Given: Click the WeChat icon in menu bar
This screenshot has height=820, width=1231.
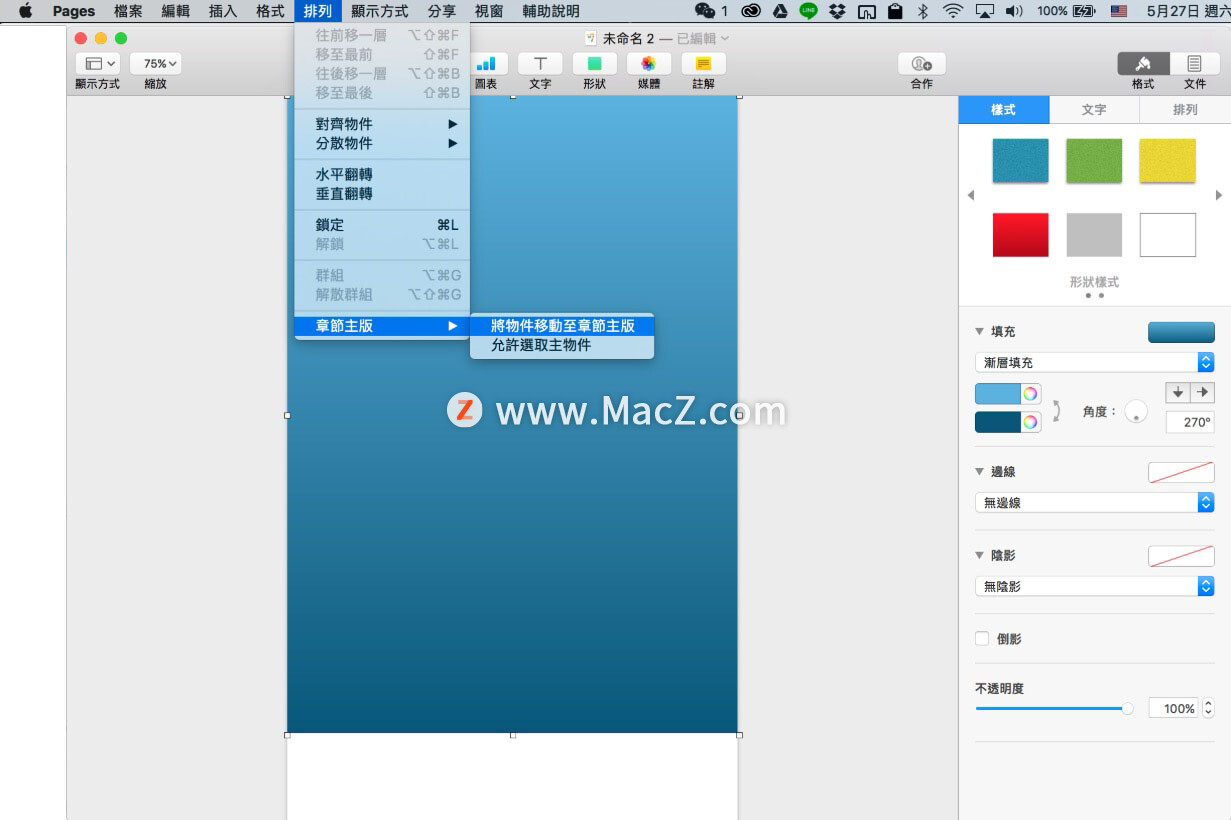Looking at the screenshot, I should [x=705, y=11].
